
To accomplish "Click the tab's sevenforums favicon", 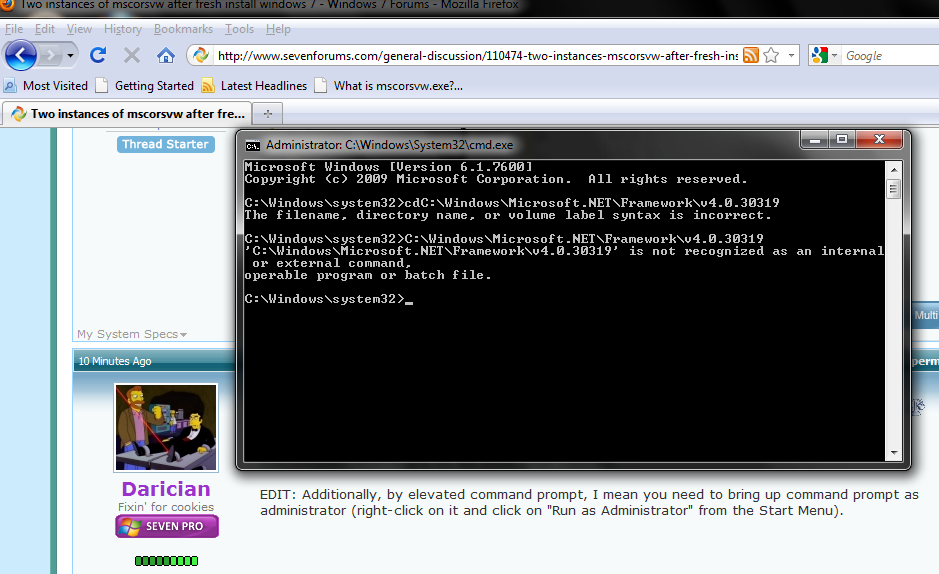I will (19, 114).
